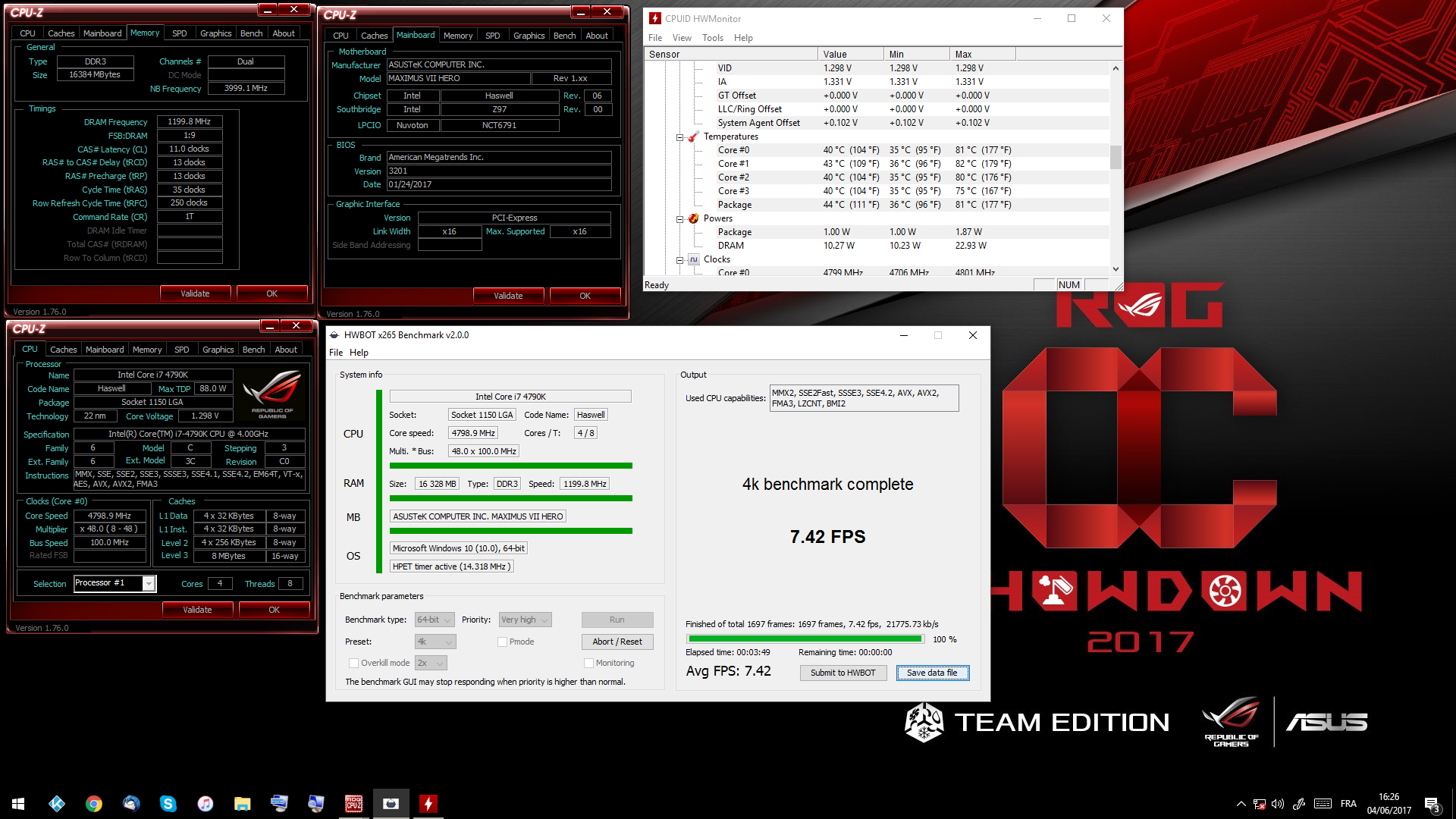Click the Sensor column header
The image size is (1456, 819).
(x=730, y=55)
